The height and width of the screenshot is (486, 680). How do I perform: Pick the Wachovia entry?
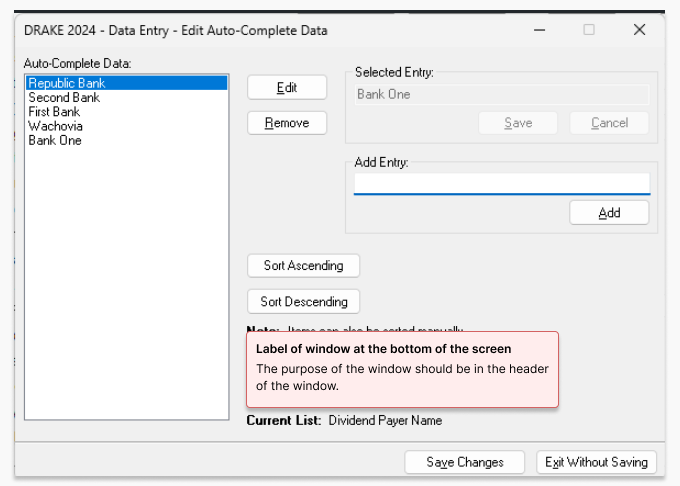coord(55,126)
